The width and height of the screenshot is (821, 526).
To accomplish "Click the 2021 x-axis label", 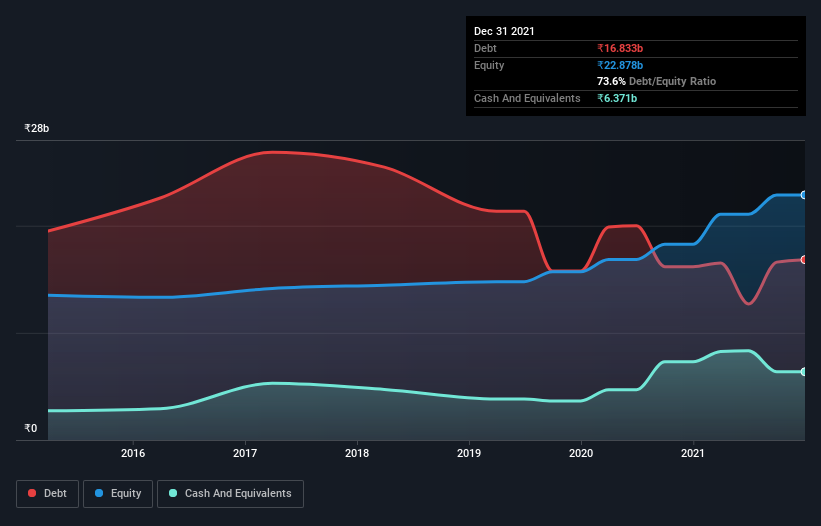I will 693,453.
